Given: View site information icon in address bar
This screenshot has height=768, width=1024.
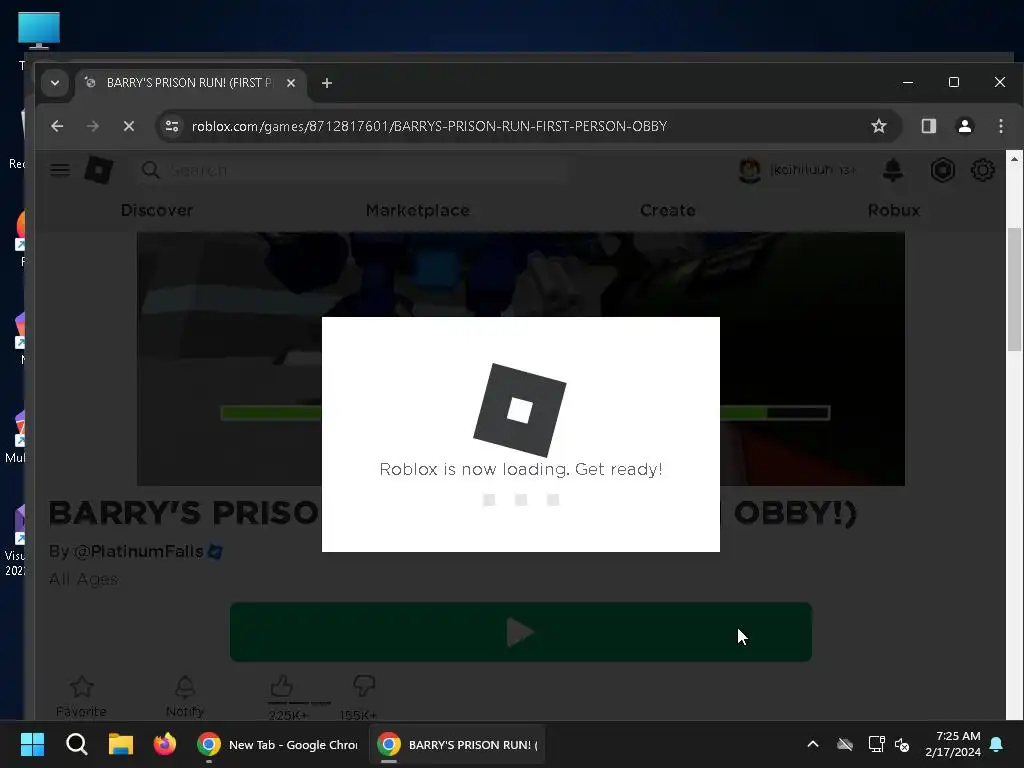Looking at the screenshot, I should click(x=172, y=126).
